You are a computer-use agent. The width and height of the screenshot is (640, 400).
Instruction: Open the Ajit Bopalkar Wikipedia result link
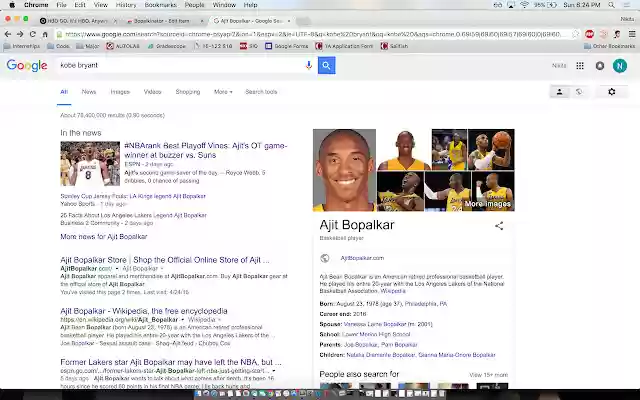click(144, 311)
